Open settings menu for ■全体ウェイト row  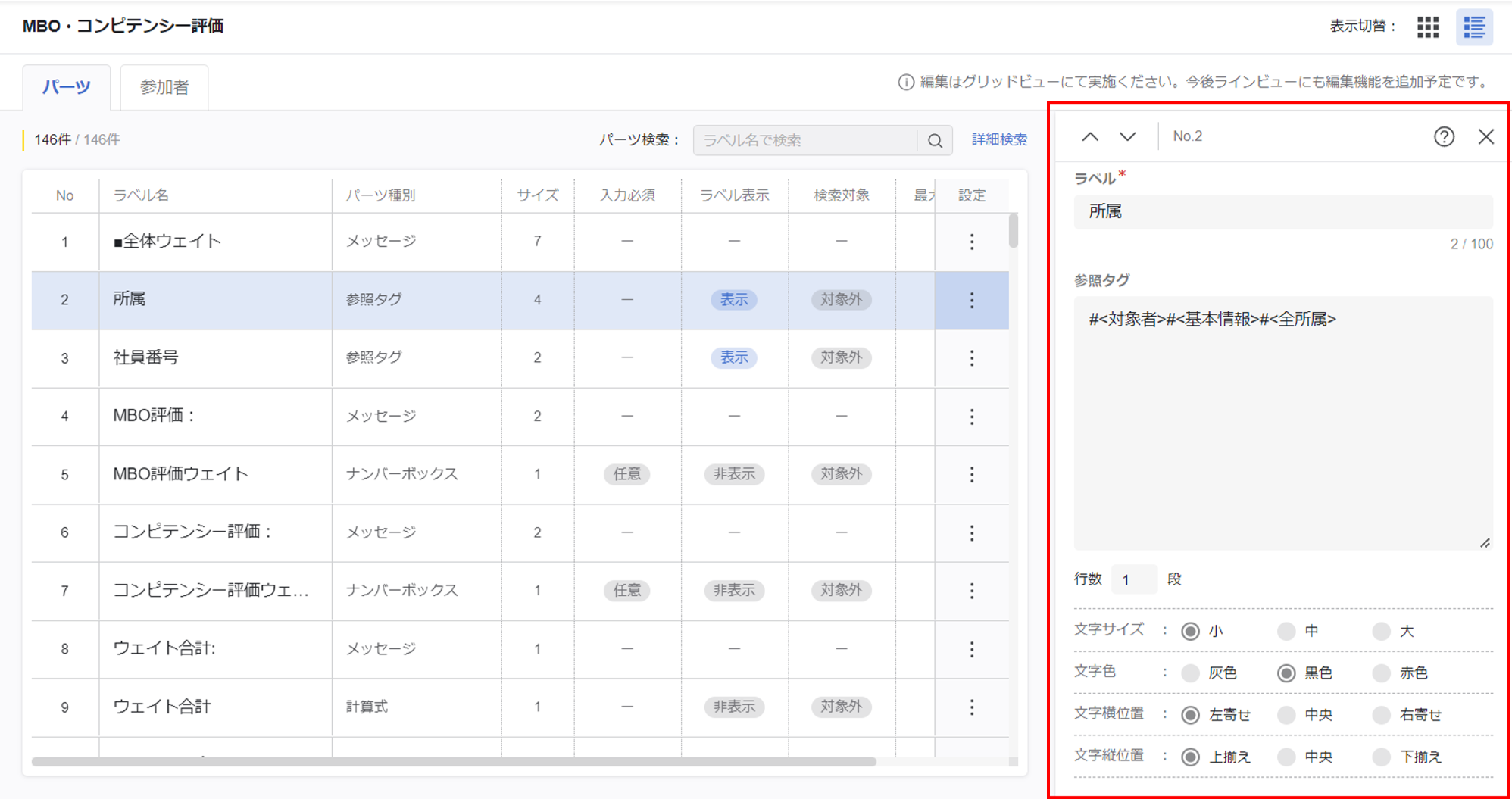click(x=972, y=242)
